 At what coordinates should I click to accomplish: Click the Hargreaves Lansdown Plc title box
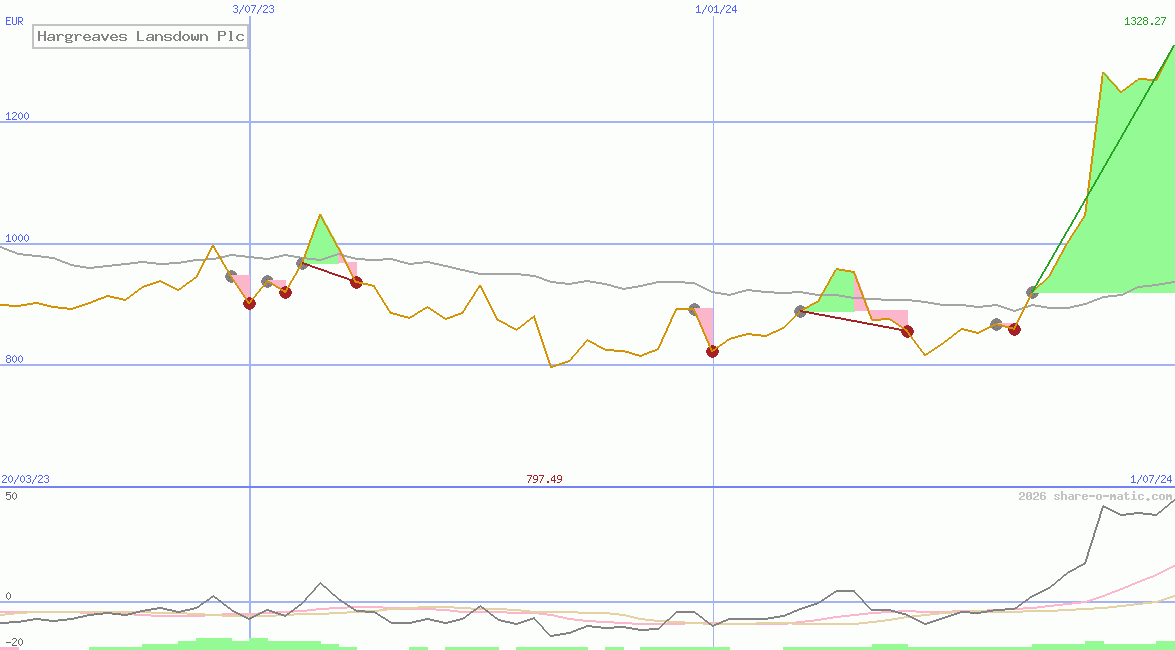pos(140,36)
